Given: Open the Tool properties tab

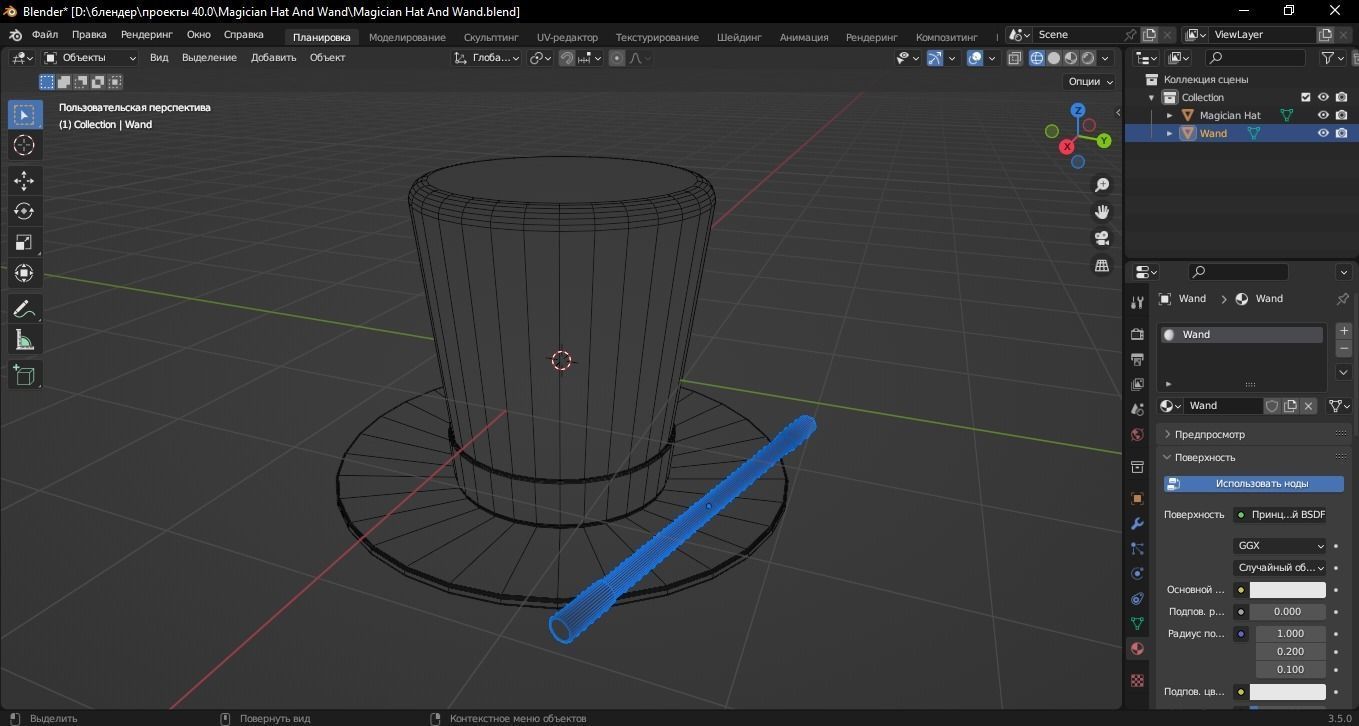Looking at the screenshot, I should point(1137,302).
